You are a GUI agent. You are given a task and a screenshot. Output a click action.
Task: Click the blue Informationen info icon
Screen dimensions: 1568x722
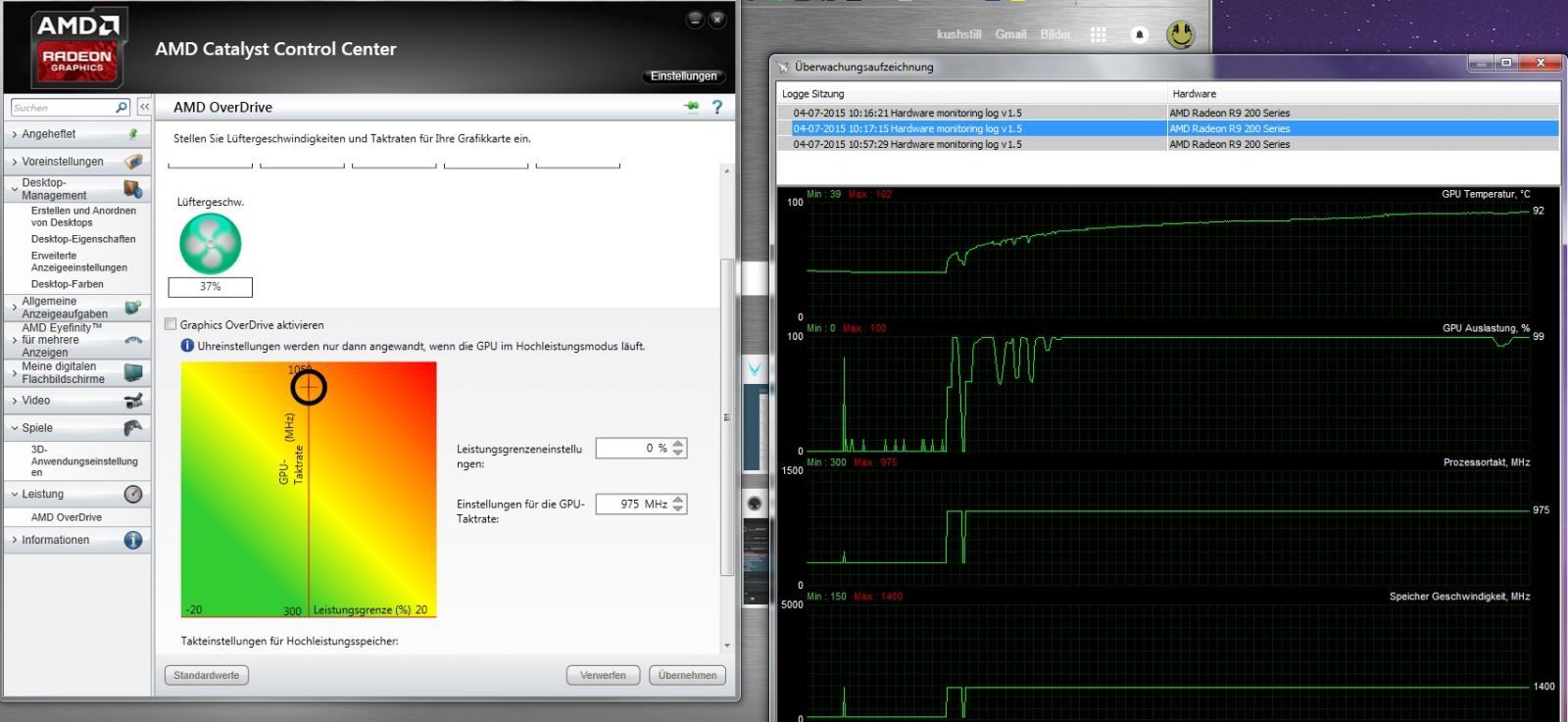point(133,540)
